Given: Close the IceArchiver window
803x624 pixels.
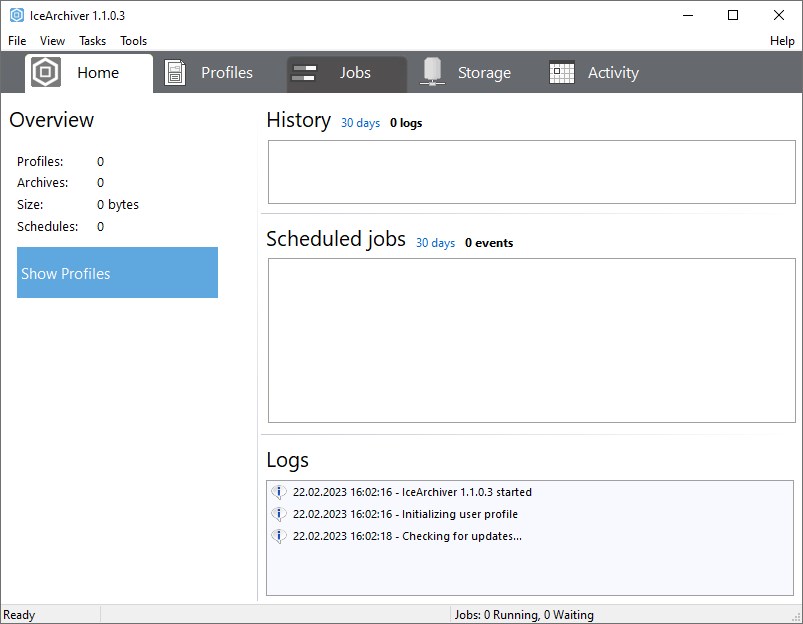Looking at the screenshot, I should click(x=778, y=15).
